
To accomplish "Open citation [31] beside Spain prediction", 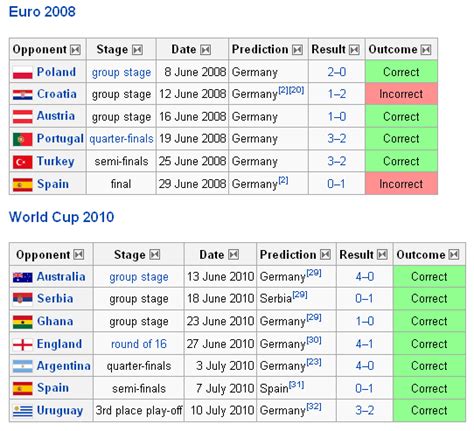I will [x=296, y=385].
